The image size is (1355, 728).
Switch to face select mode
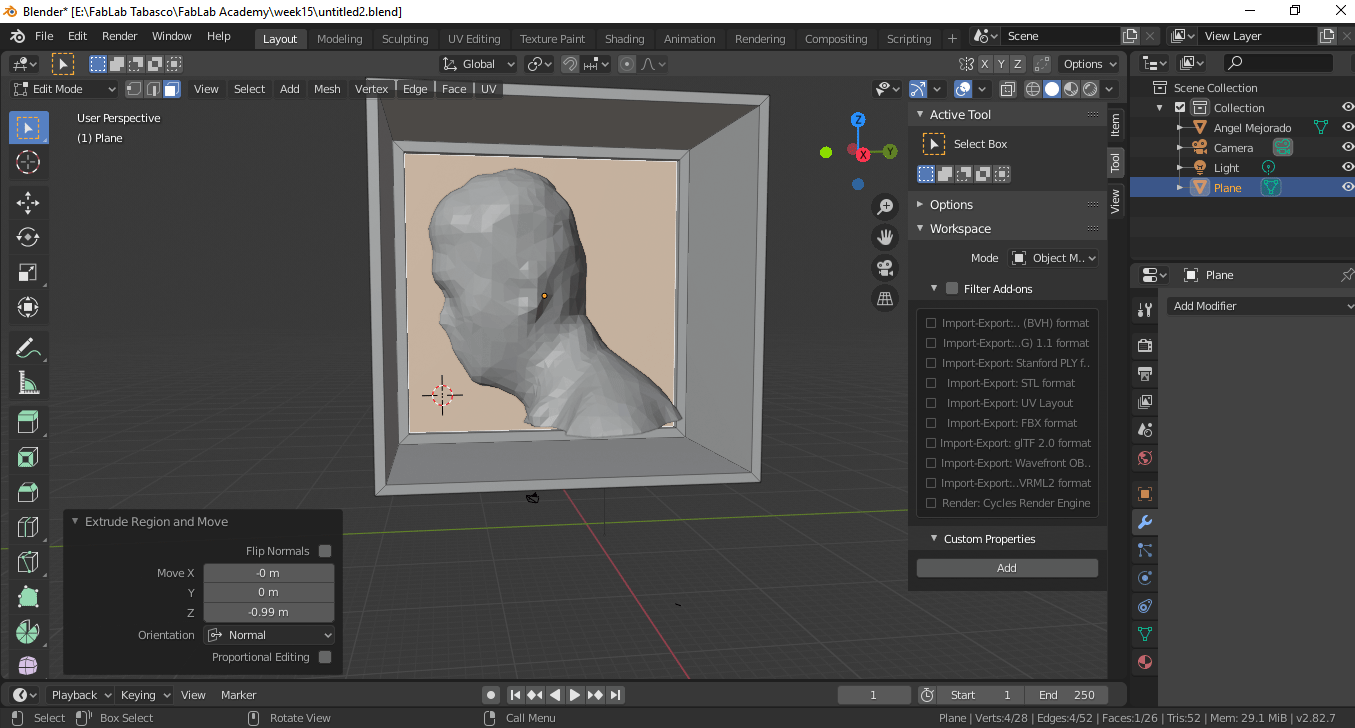172,89
